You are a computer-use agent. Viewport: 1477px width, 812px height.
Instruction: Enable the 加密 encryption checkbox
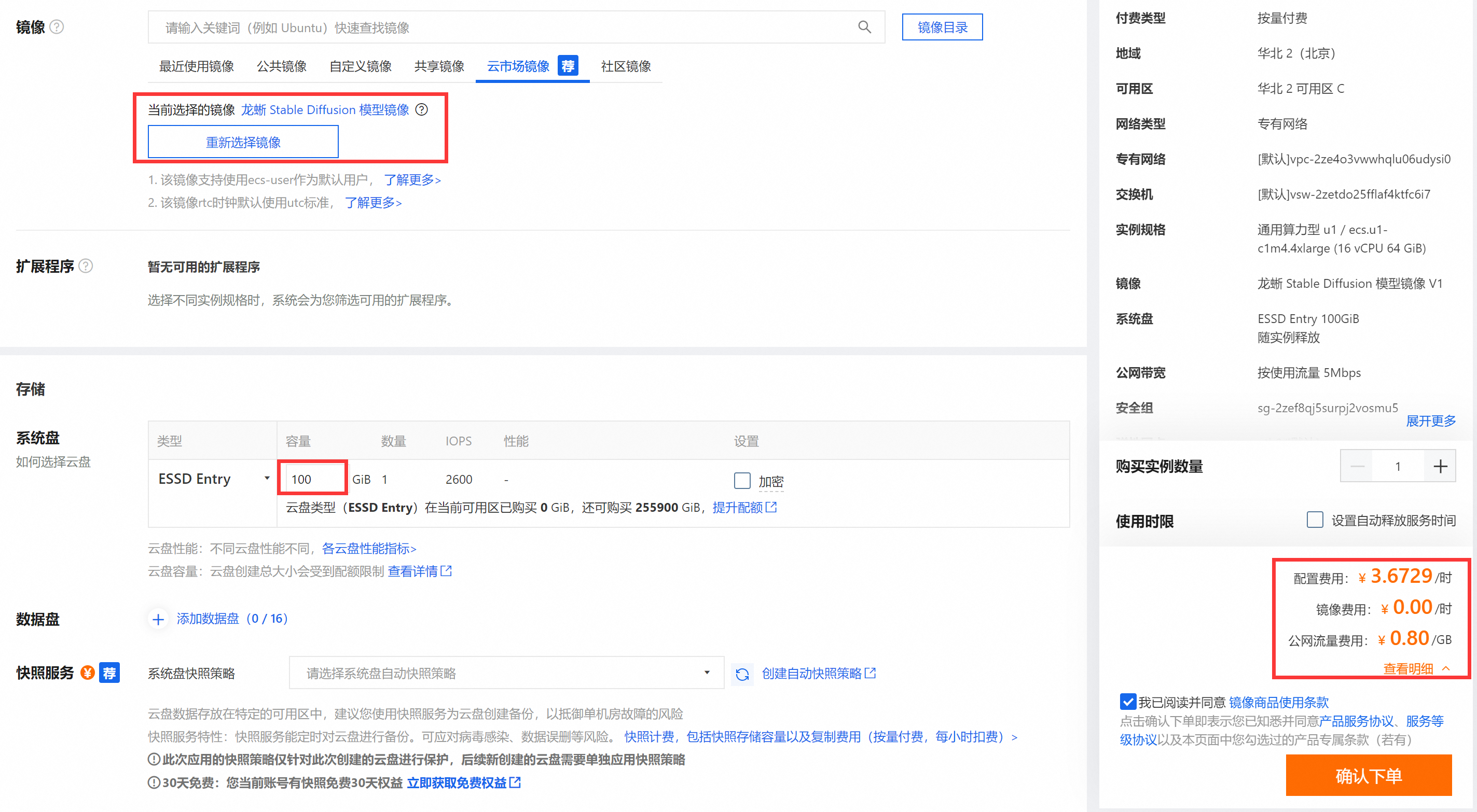coord(742,480)
